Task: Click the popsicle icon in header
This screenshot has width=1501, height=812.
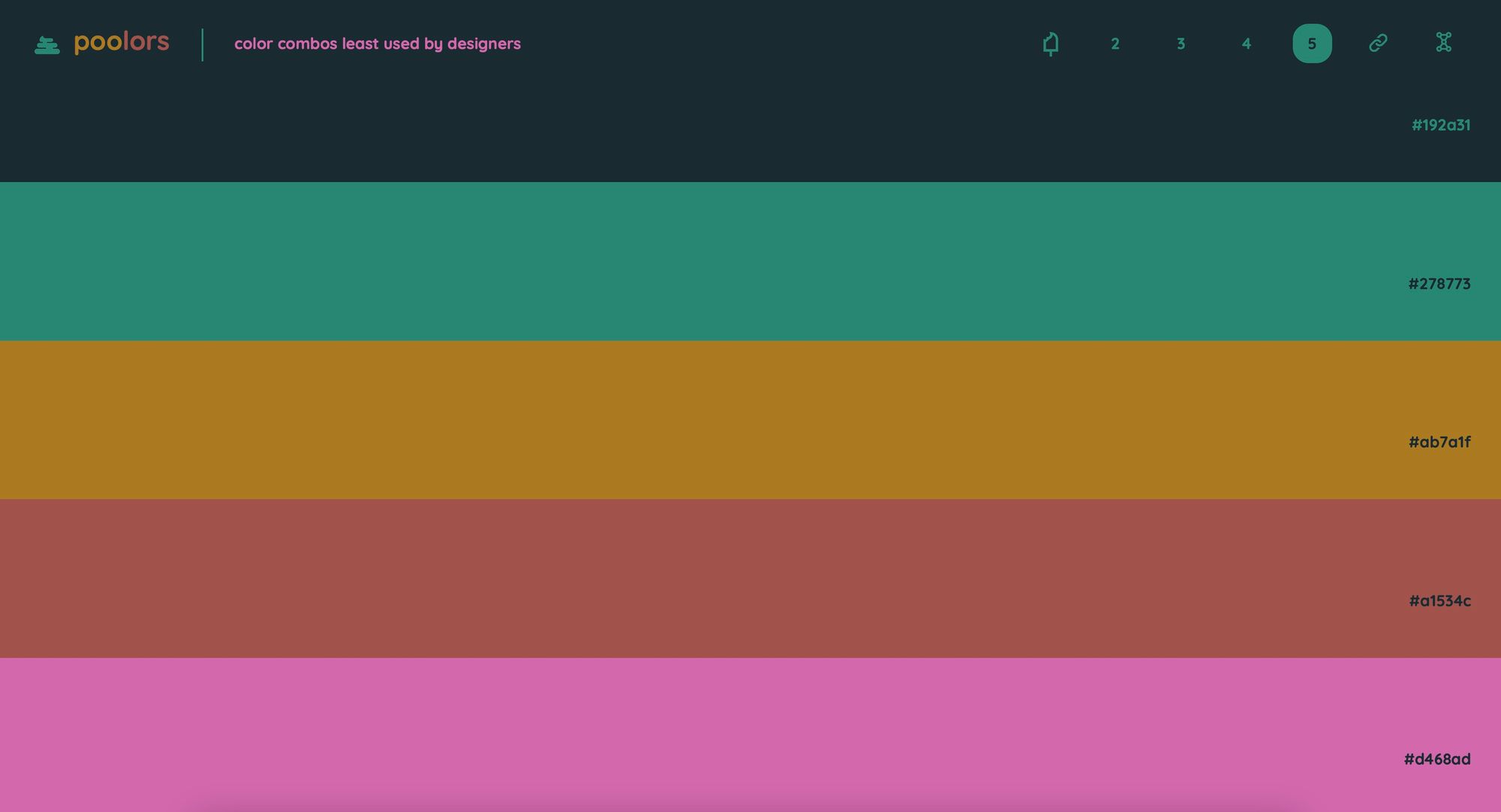Action: [1051, 44]
